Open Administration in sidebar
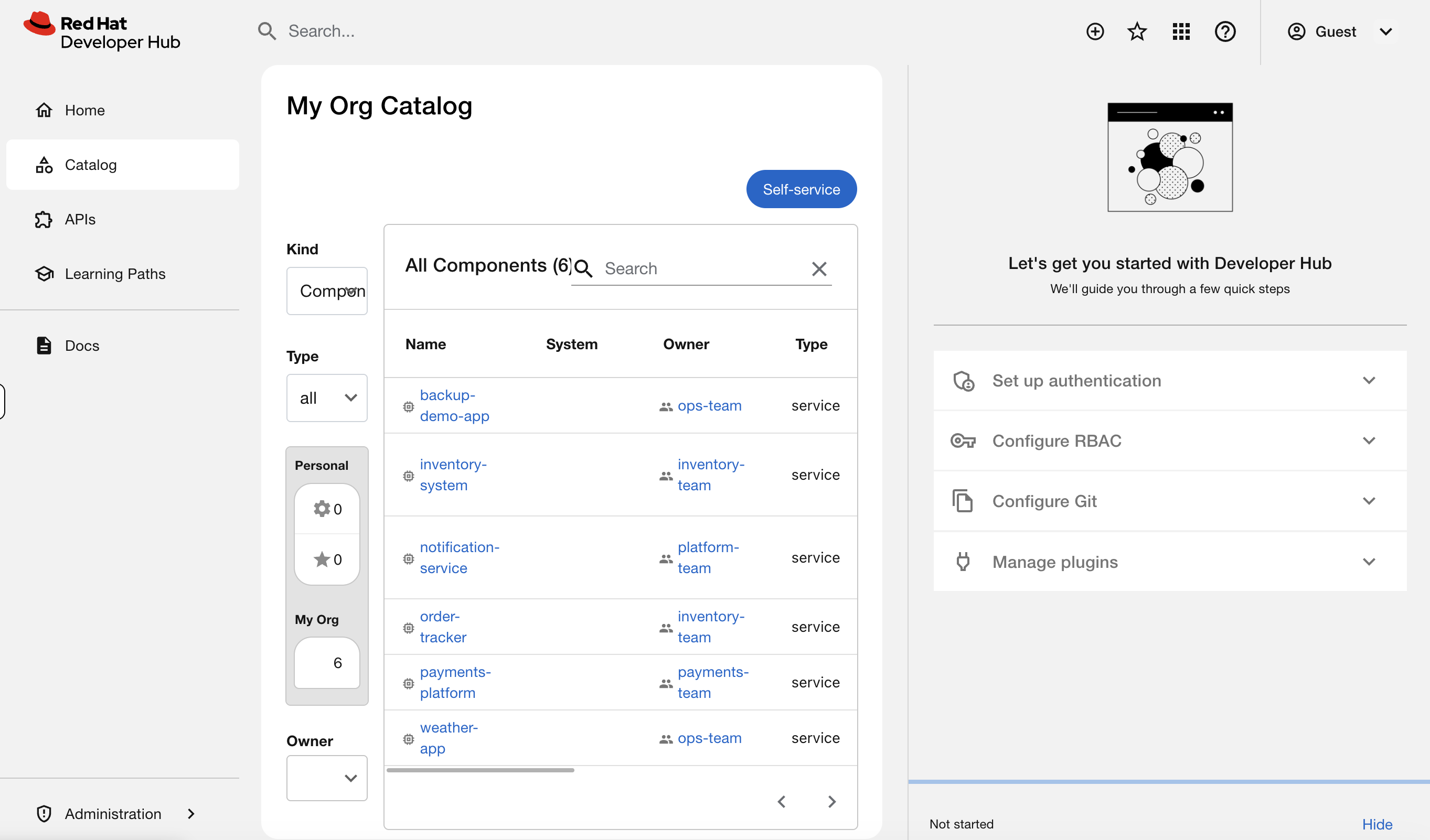 123,814
